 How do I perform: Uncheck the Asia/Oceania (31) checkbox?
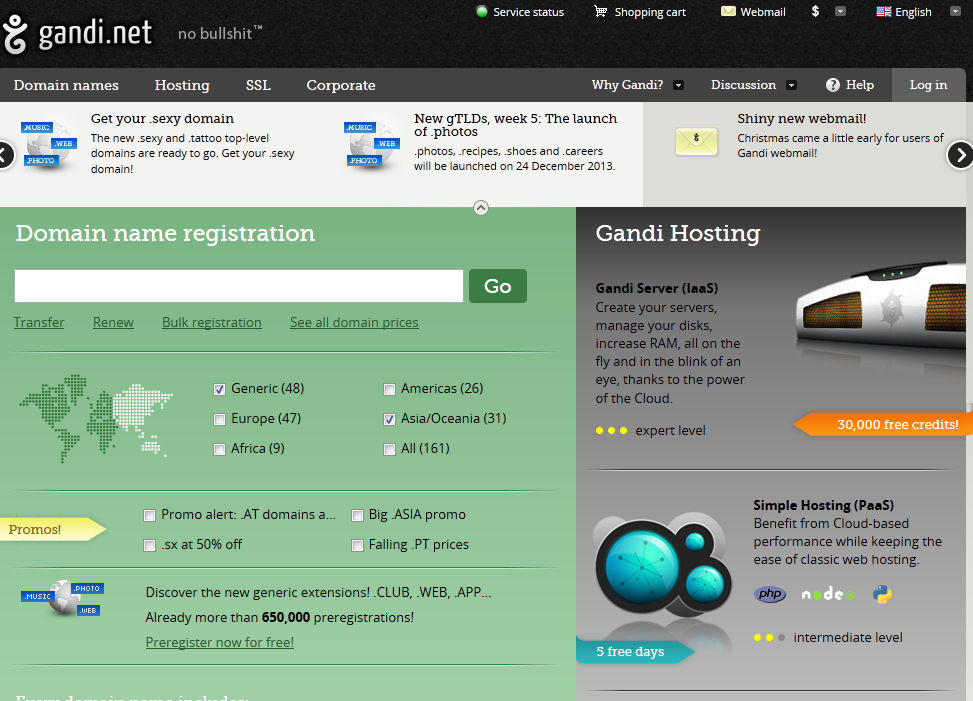[x=389, y=419]
